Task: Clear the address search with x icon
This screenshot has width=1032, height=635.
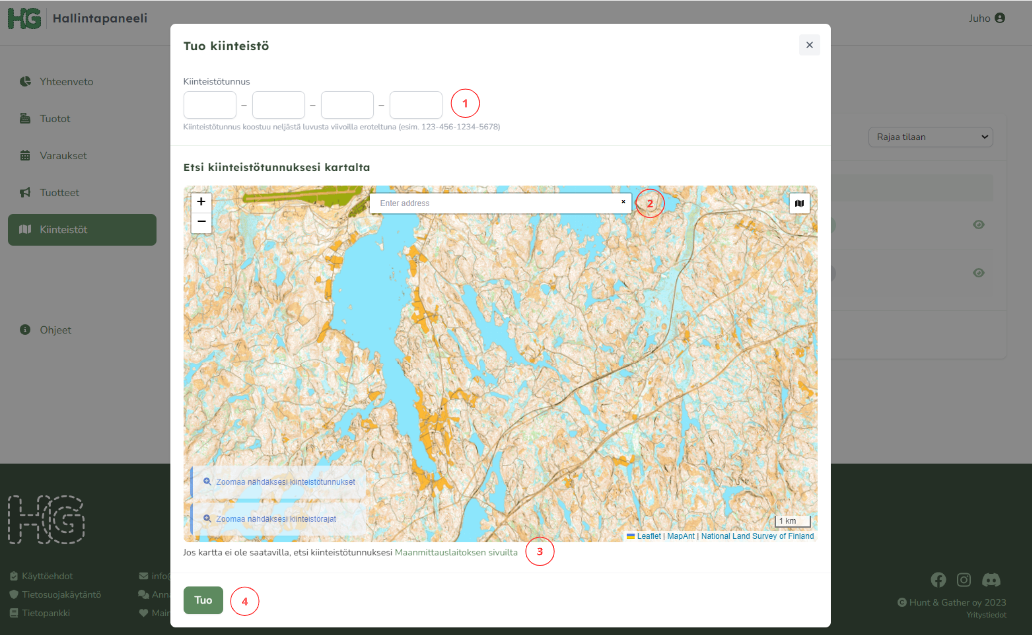Action: [623, 202]
